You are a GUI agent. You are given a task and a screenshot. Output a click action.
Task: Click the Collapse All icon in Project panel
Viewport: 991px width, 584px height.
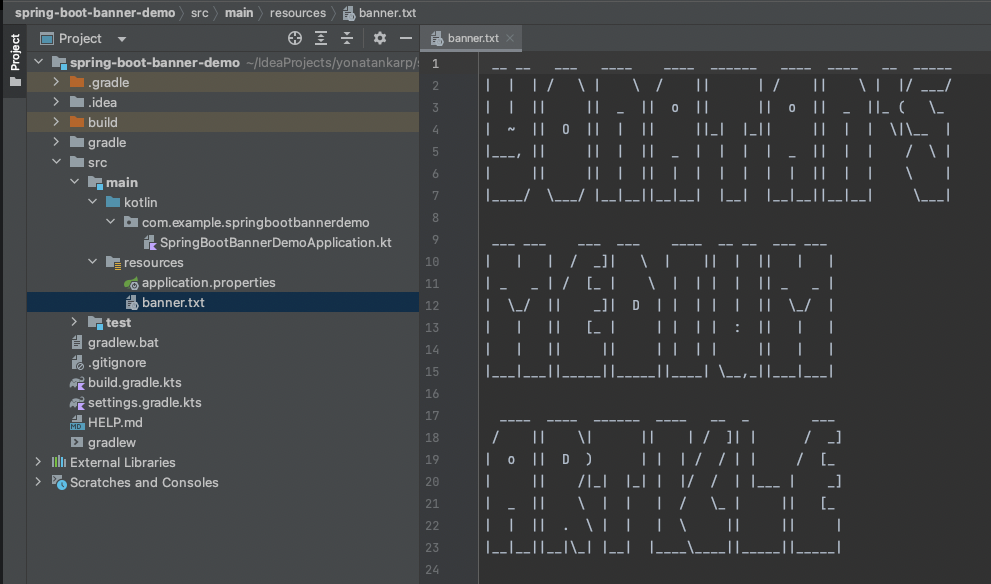[x=347, y=38]
